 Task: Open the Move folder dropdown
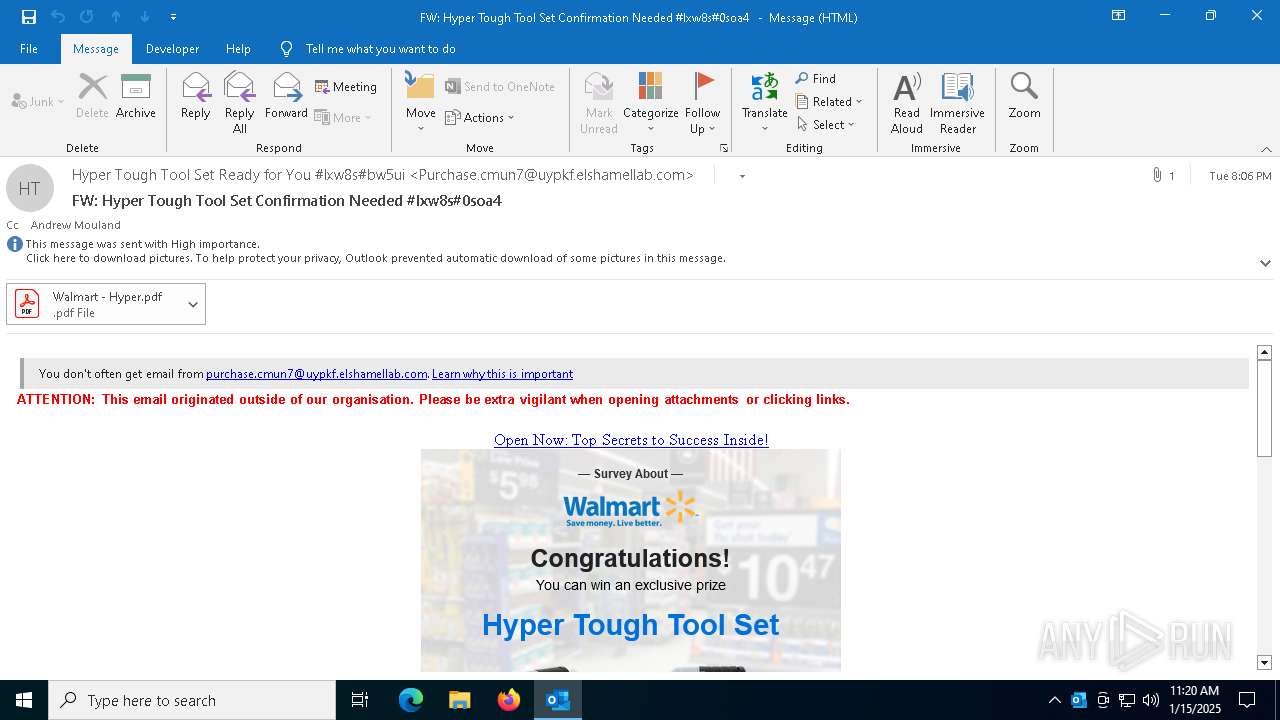coord(421,102)
